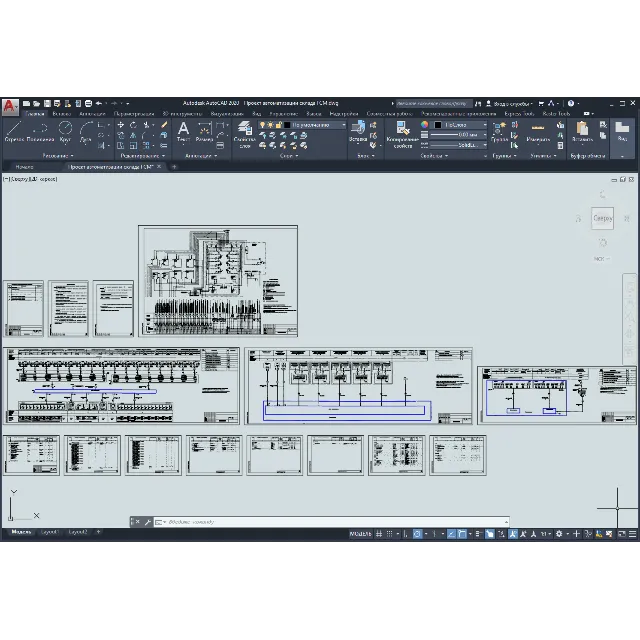Open the AutoCAD application menu button

(x=10, y=107)
